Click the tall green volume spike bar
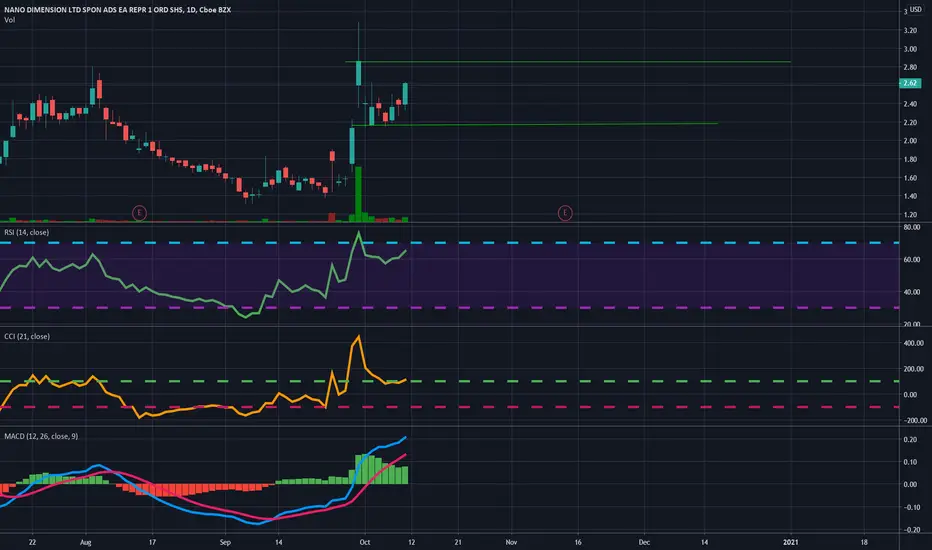932x550 pixels. pos(358,194)
